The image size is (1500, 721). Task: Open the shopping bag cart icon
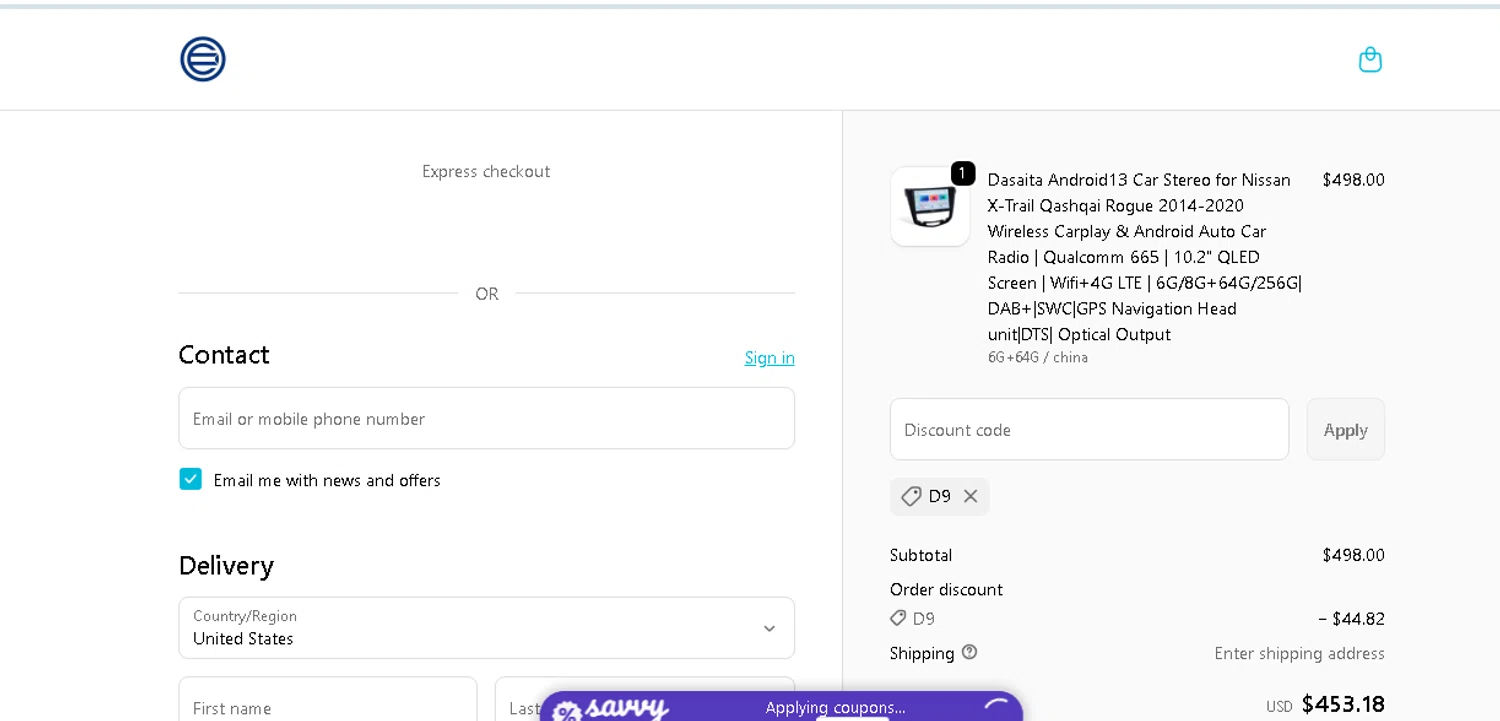tap(1370, 60)
